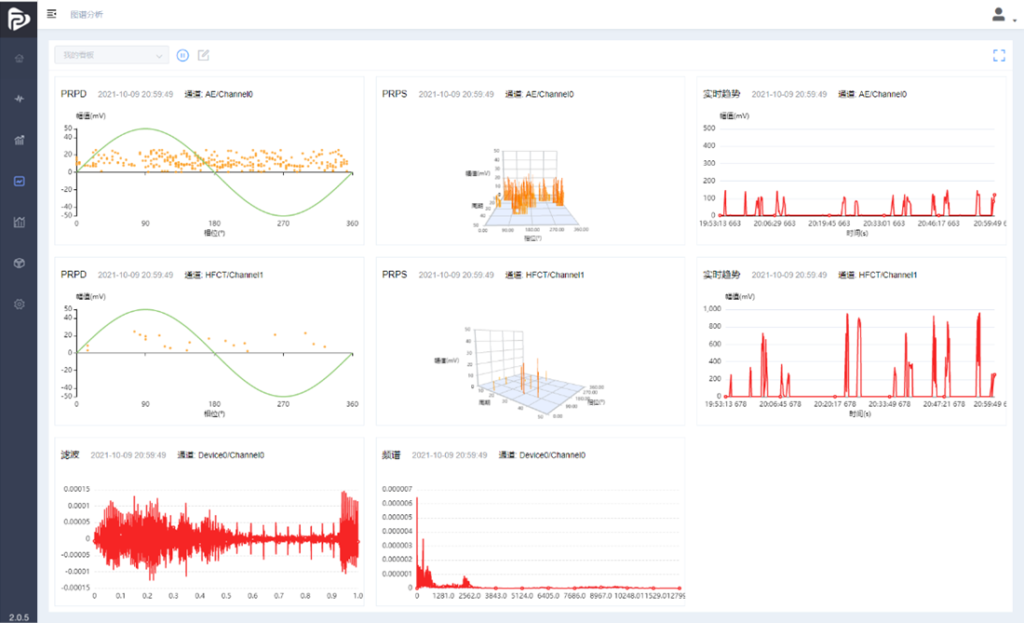Open the area chart icon in sidebar
Viewport: 1024px width, 623px height.
pos(19,222)
